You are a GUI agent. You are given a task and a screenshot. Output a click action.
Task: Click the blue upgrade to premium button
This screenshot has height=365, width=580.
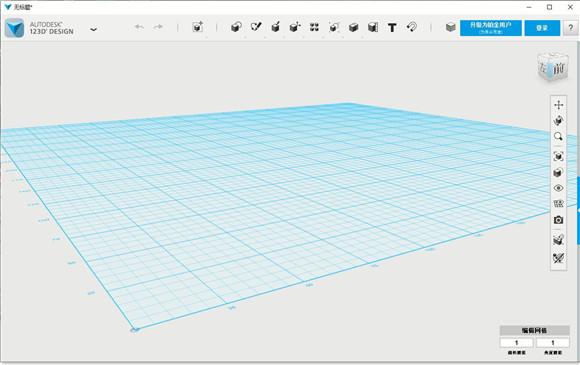pyautogui.click(x=491, y=28)
